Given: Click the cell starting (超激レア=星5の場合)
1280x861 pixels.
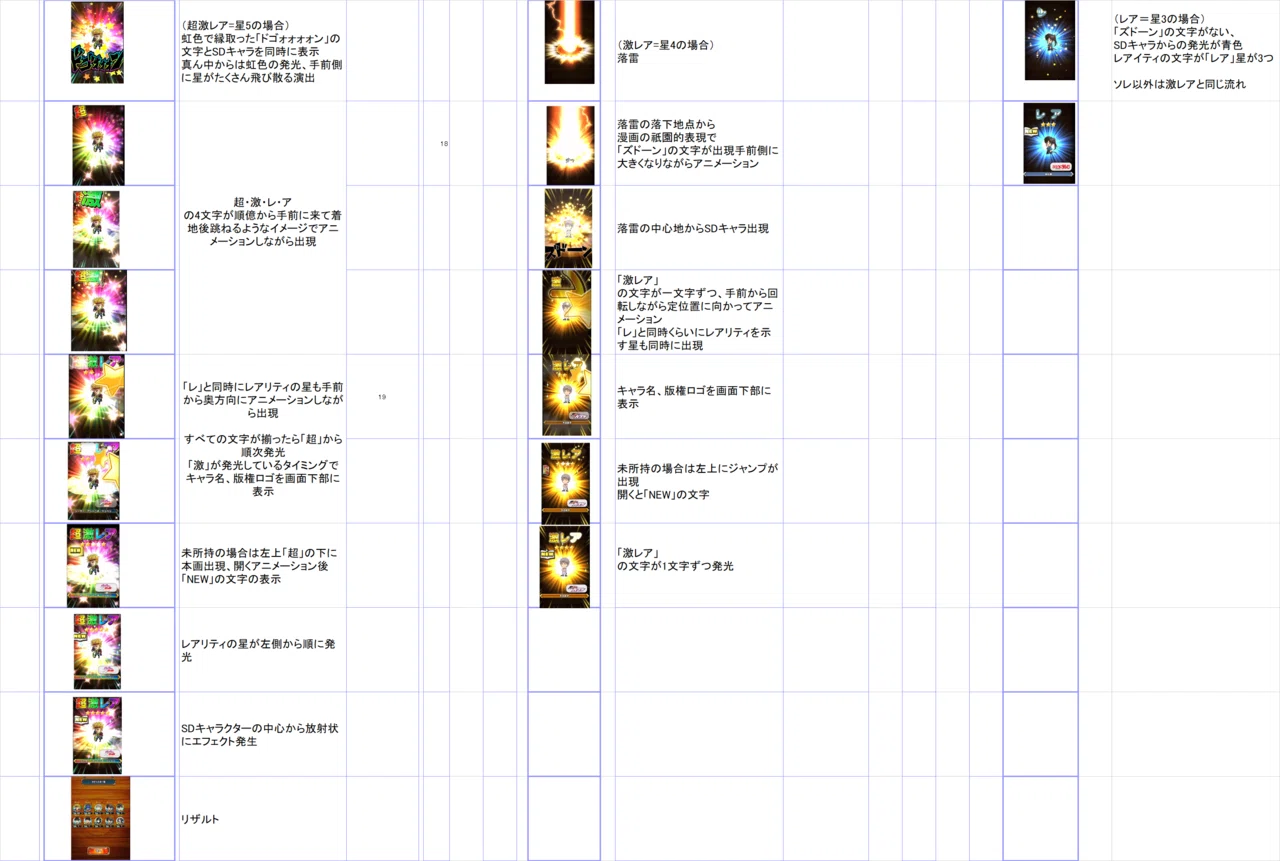Looking at the screenshot, I should 262,51.
